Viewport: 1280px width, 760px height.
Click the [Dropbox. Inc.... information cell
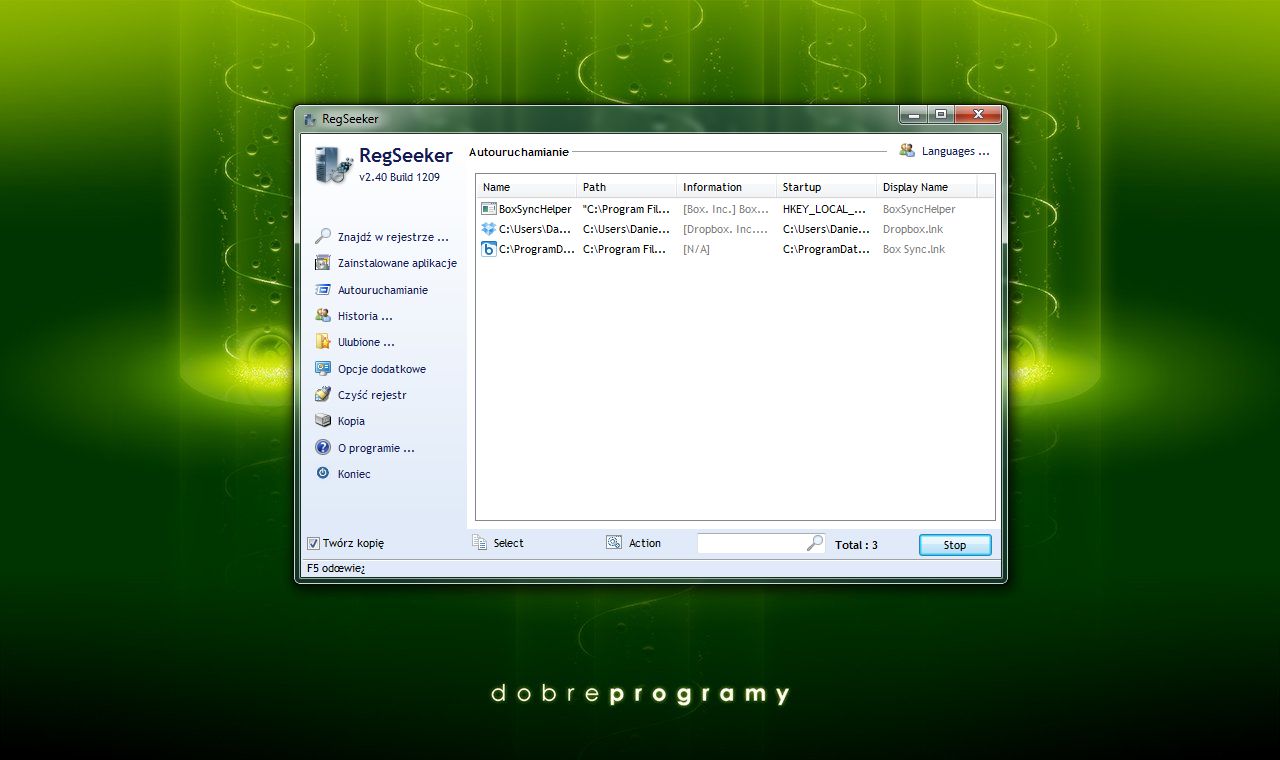(x=726, y=229)
